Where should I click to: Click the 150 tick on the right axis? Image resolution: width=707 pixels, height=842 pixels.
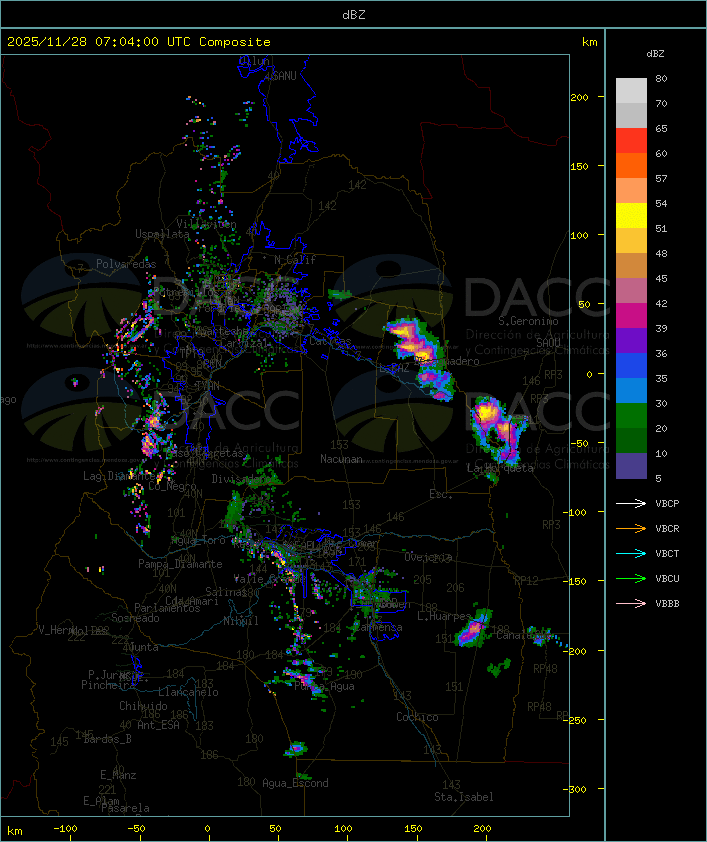[x=579, y=166]
